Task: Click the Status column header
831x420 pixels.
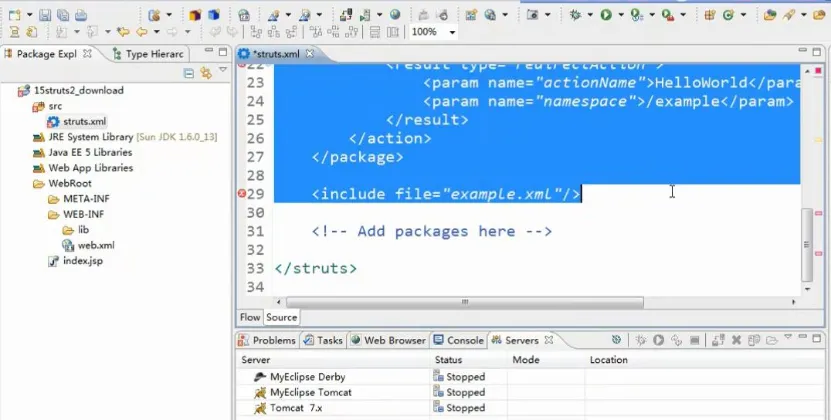Action: coord(468,360)
